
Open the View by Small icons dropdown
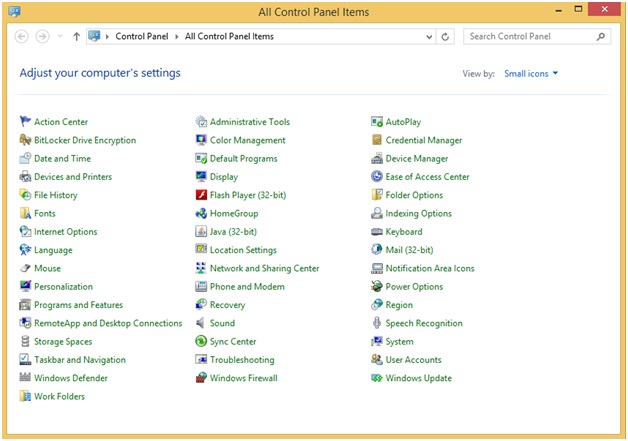[x=531, y=74]
